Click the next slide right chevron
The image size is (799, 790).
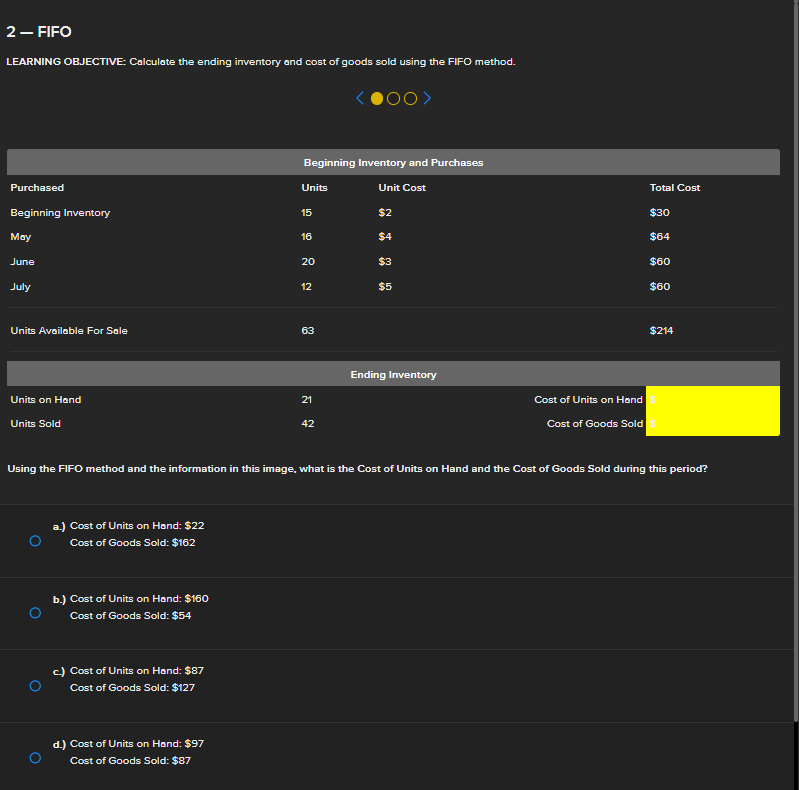coord(427,98)
